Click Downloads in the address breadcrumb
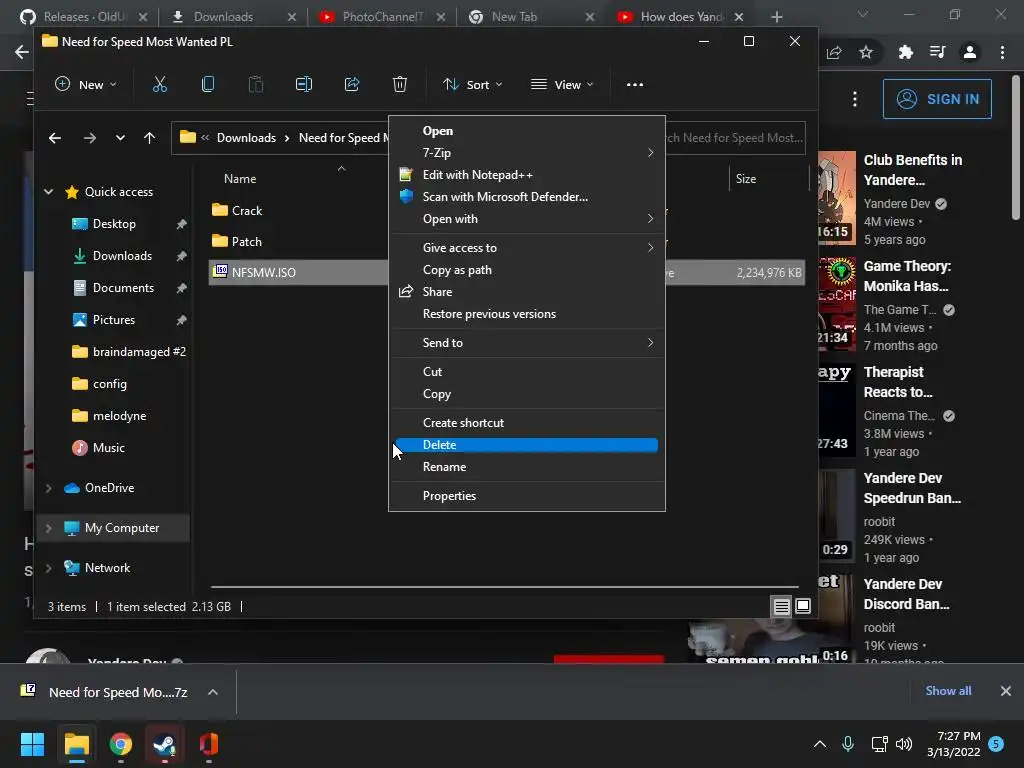 (246, 138)
